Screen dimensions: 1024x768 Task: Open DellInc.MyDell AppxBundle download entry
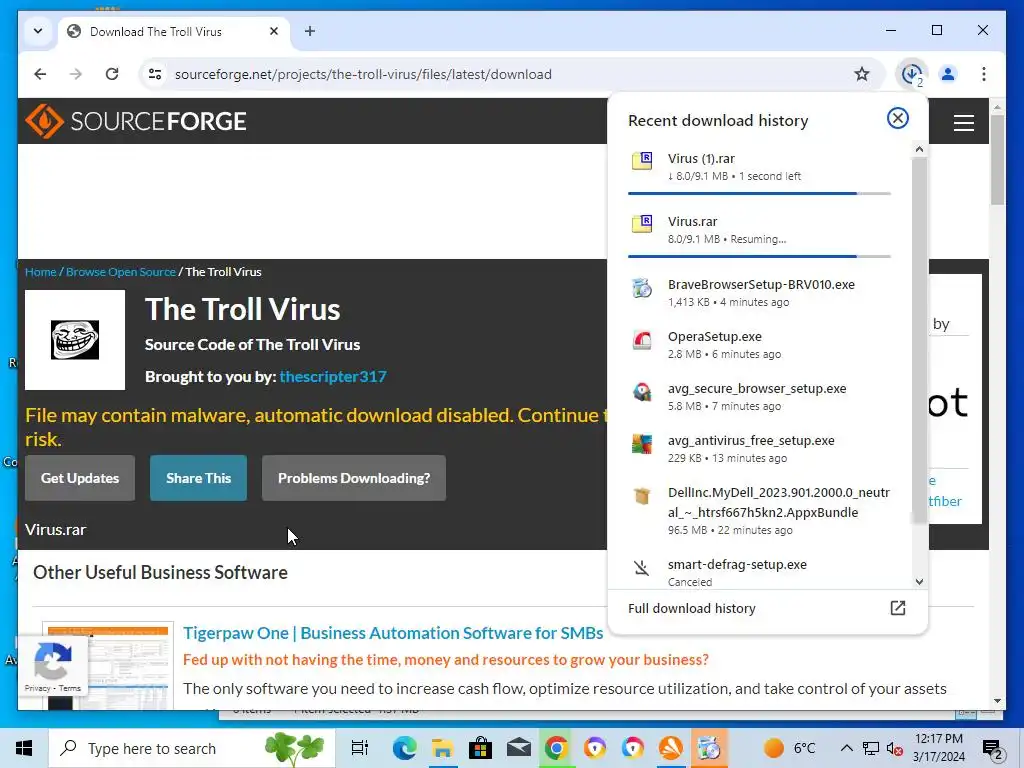point(759,511)
